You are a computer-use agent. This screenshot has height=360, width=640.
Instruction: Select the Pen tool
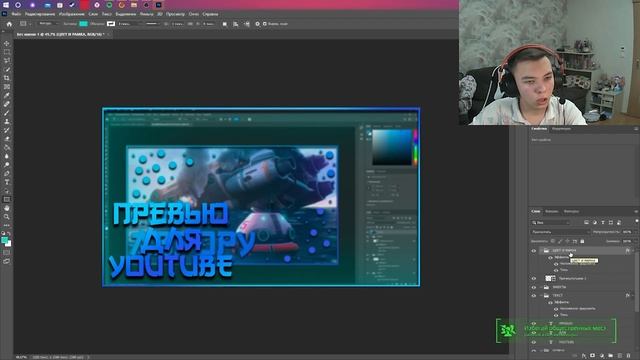pyautogui.click(x=7, y=173)
